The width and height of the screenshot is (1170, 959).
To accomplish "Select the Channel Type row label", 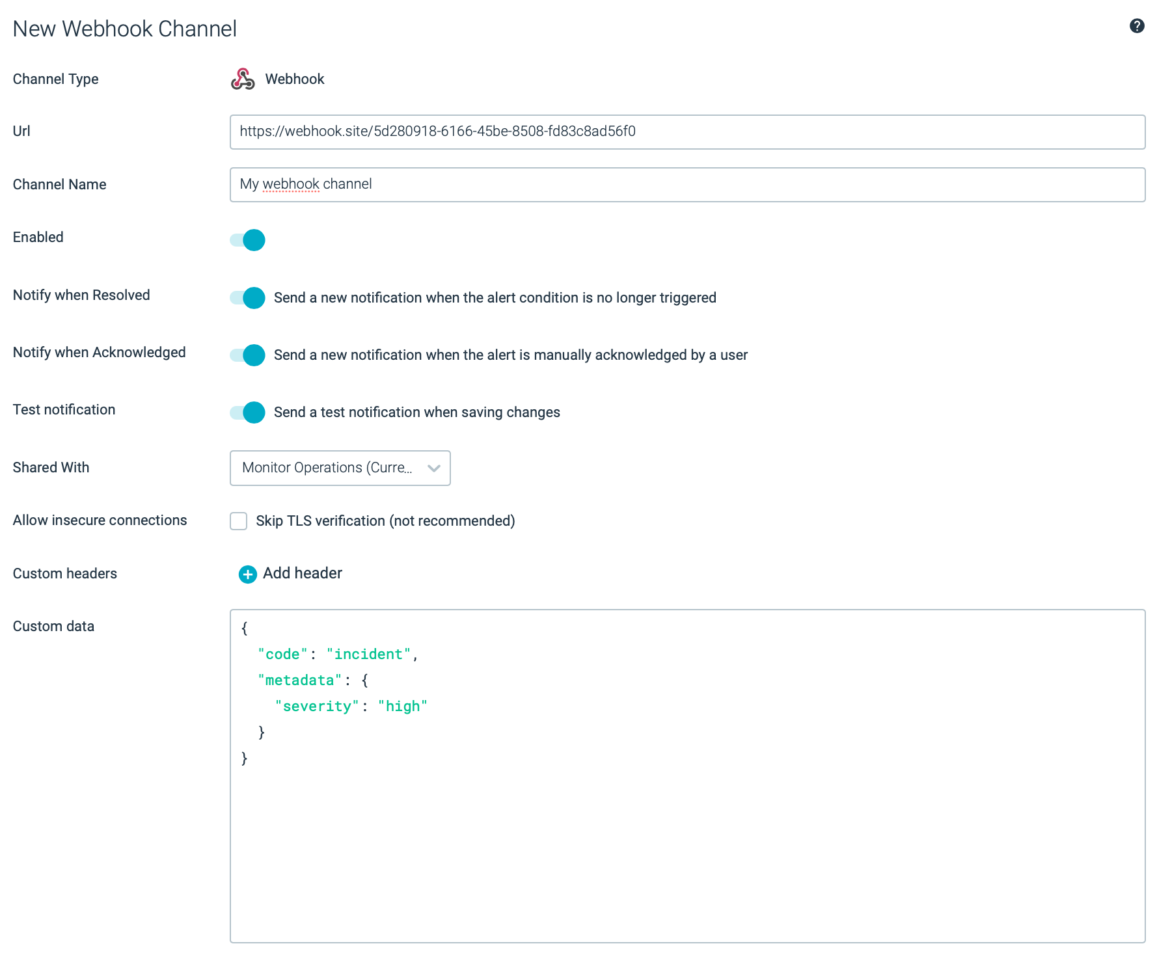I will 55,78.
